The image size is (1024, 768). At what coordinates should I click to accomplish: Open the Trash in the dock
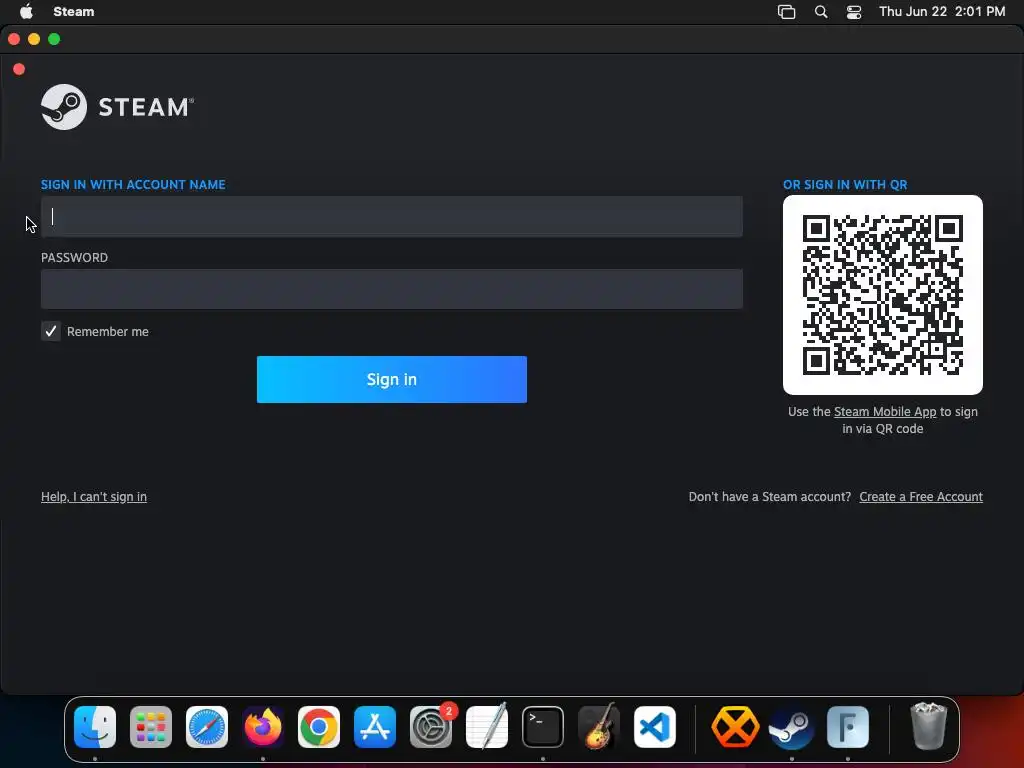tap(928, 726)
